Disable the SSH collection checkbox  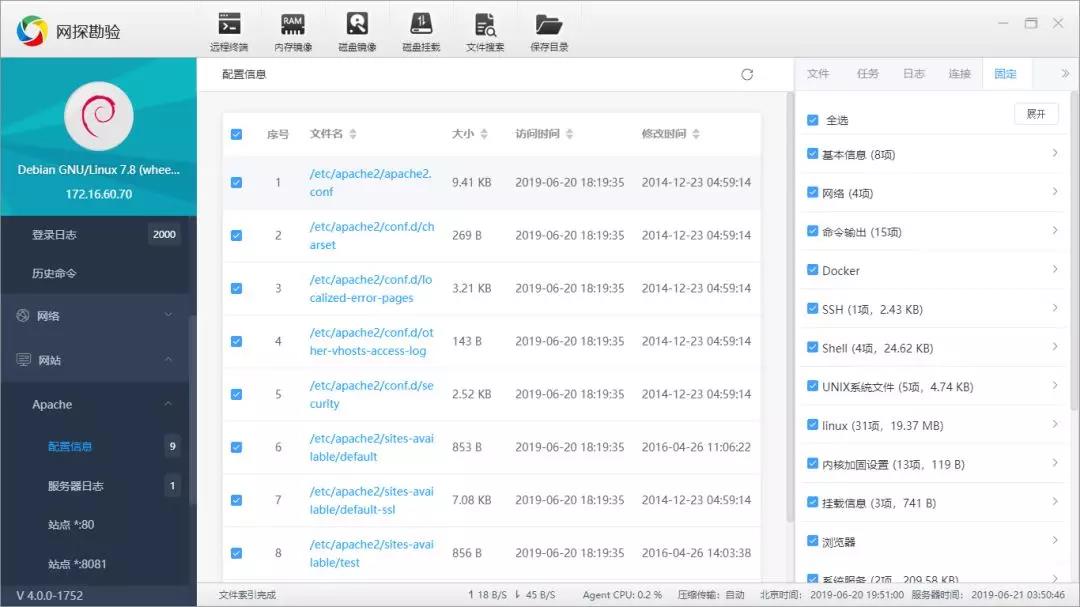click(x=812, y=309)
